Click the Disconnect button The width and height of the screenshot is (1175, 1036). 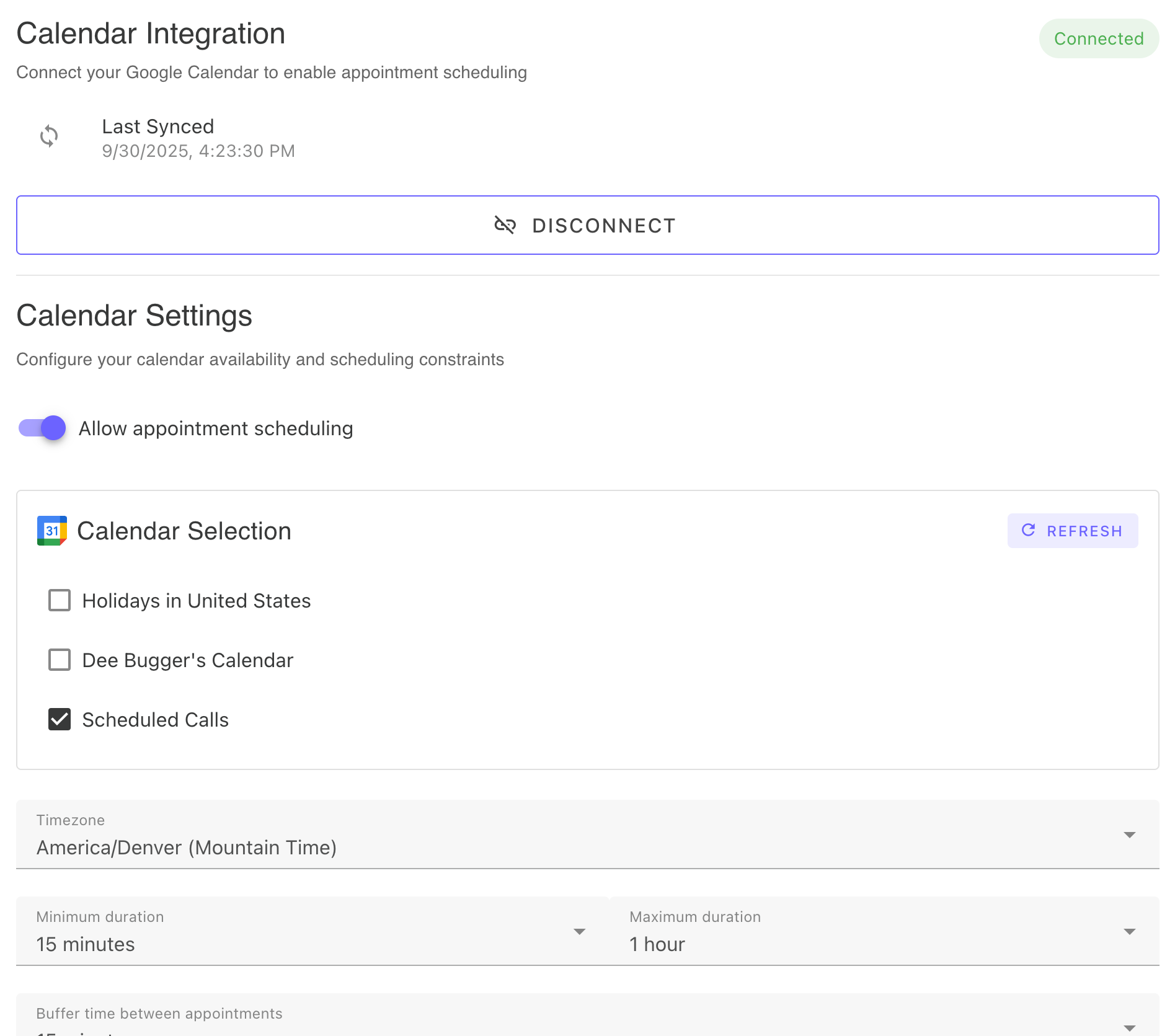(x=588, y=225)
